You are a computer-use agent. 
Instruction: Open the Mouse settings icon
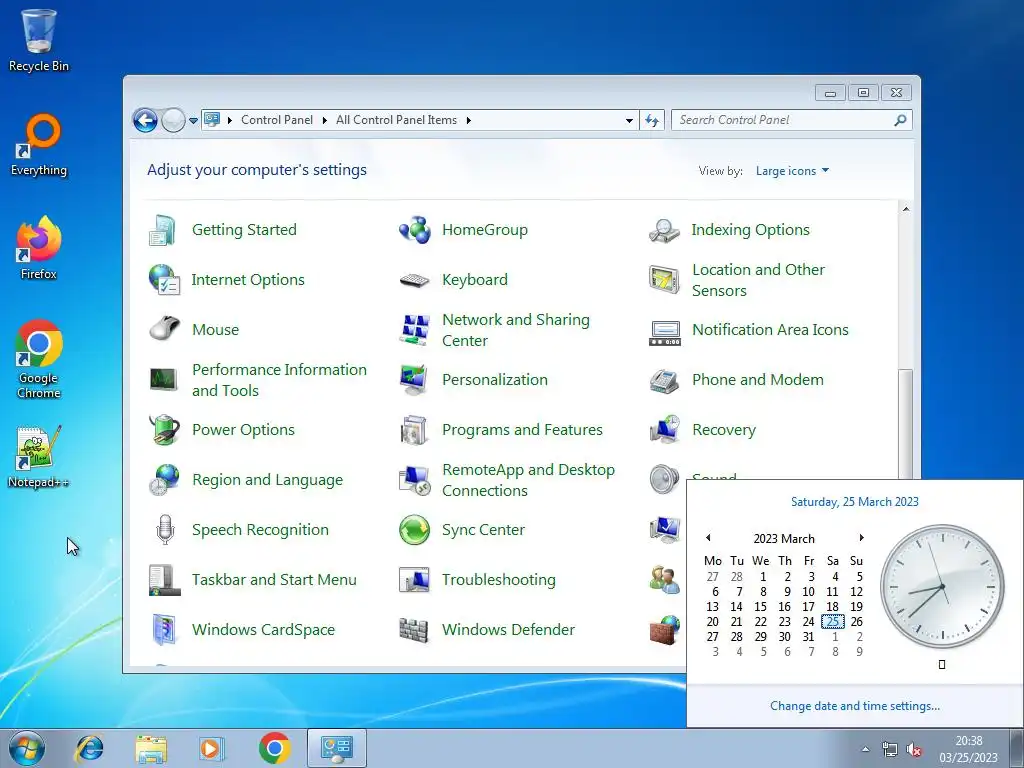(164, 329)
